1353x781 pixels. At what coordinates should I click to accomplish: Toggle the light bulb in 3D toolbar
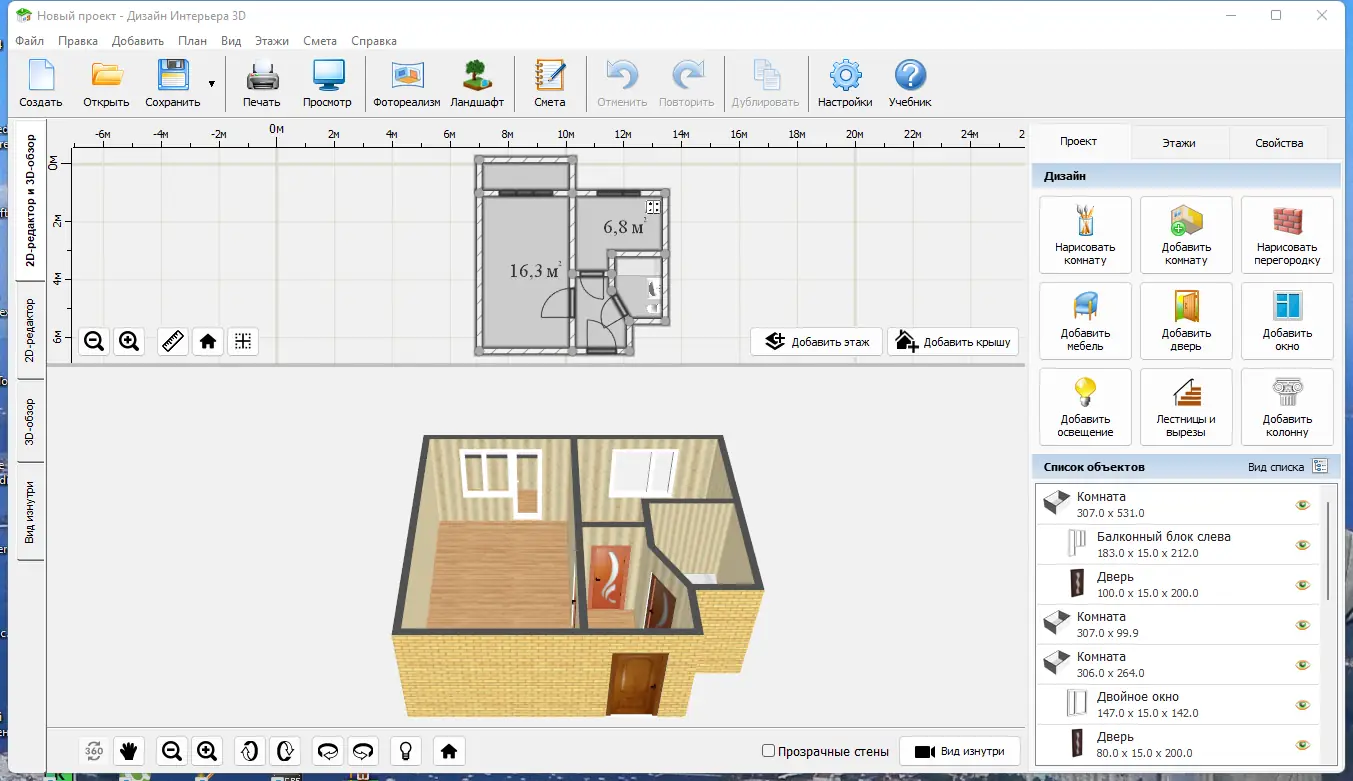pos(406,750)
